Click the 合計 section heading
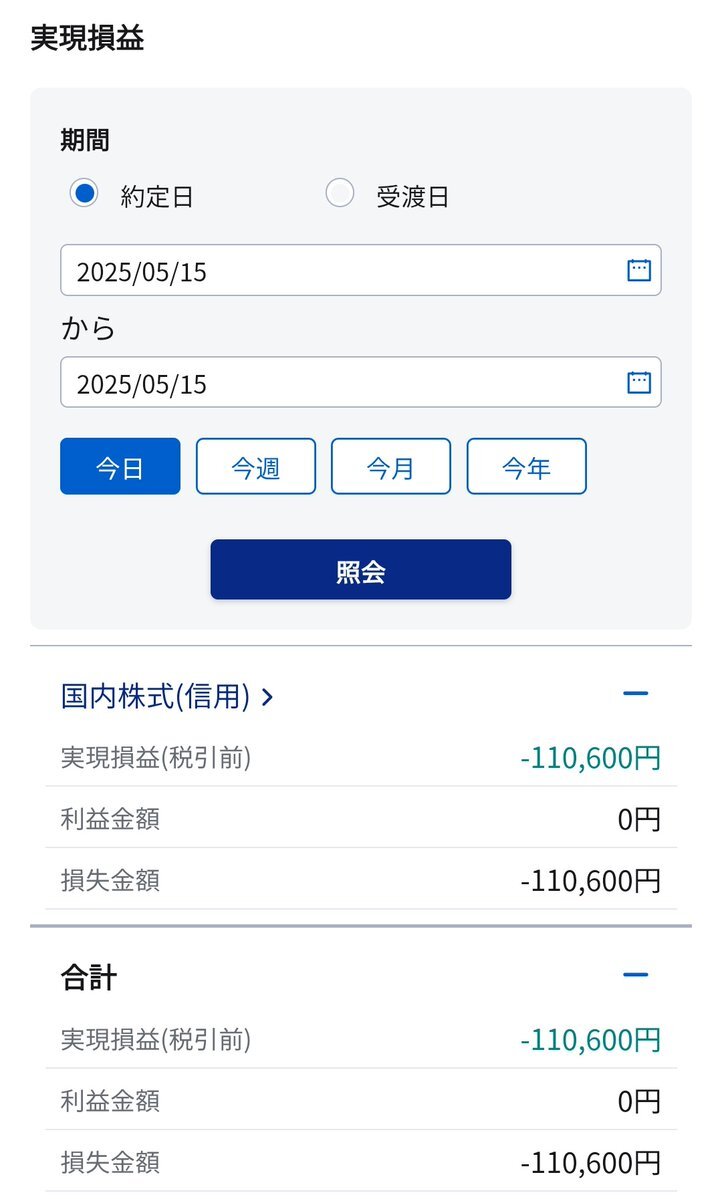The height and width of the screenshot is (1199, 722). (89, 977)
